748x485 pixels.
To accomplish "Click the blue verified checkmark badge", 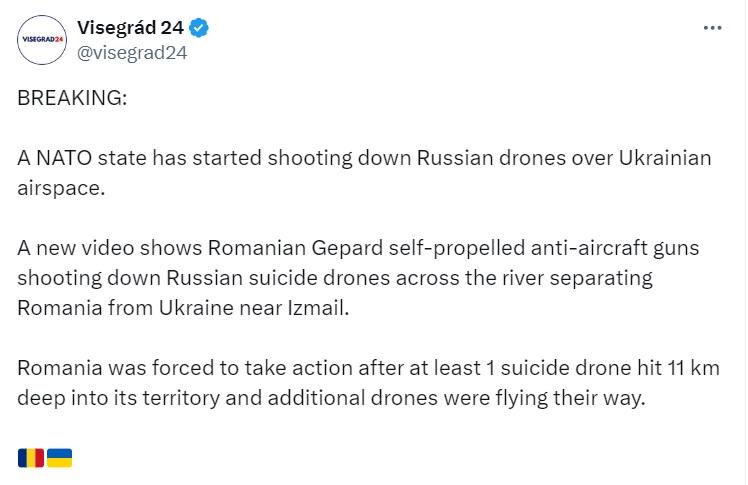I will pyautogui.click(x=199, y=27).
